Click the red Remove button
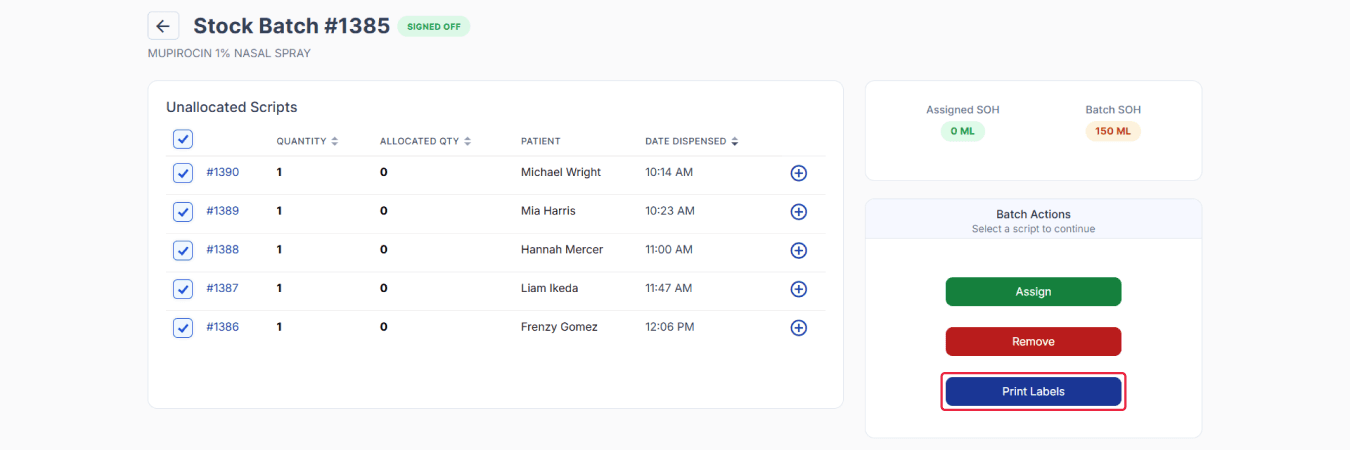Screen dimensions: 1350x450 [1033, 341]
